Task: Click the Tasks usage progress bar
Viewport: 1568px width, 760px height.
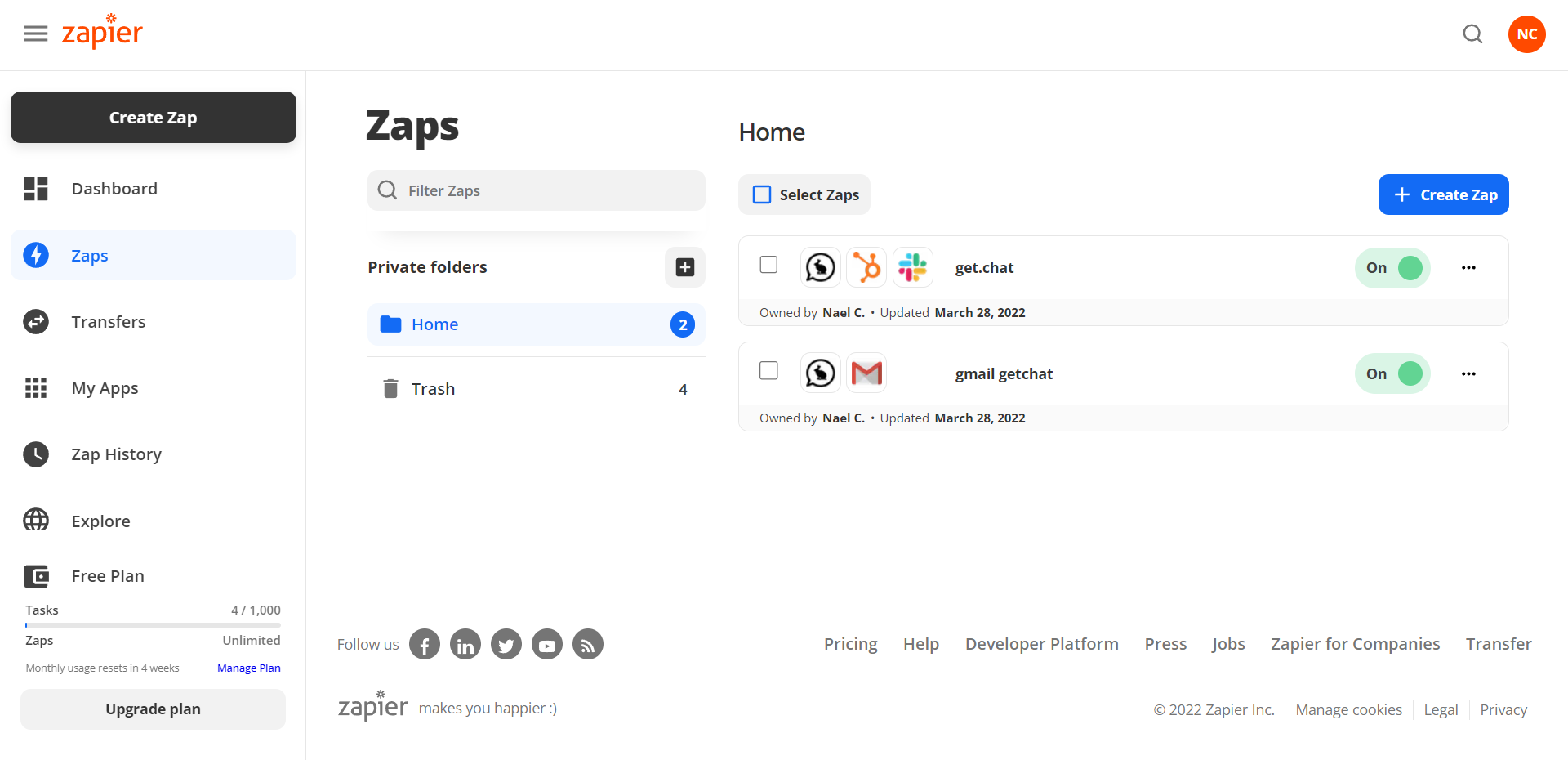Action: (x=153, y=625)
